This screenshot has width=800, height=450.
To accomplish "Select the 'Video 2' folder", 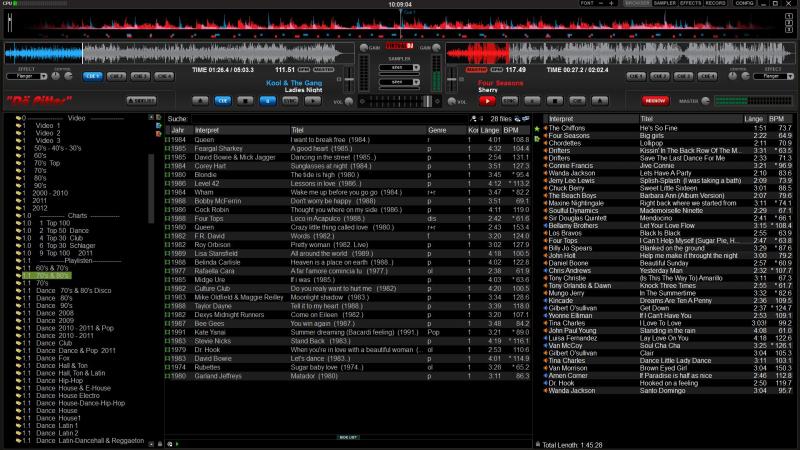I will pyautogui.click(x=47, y=133).
